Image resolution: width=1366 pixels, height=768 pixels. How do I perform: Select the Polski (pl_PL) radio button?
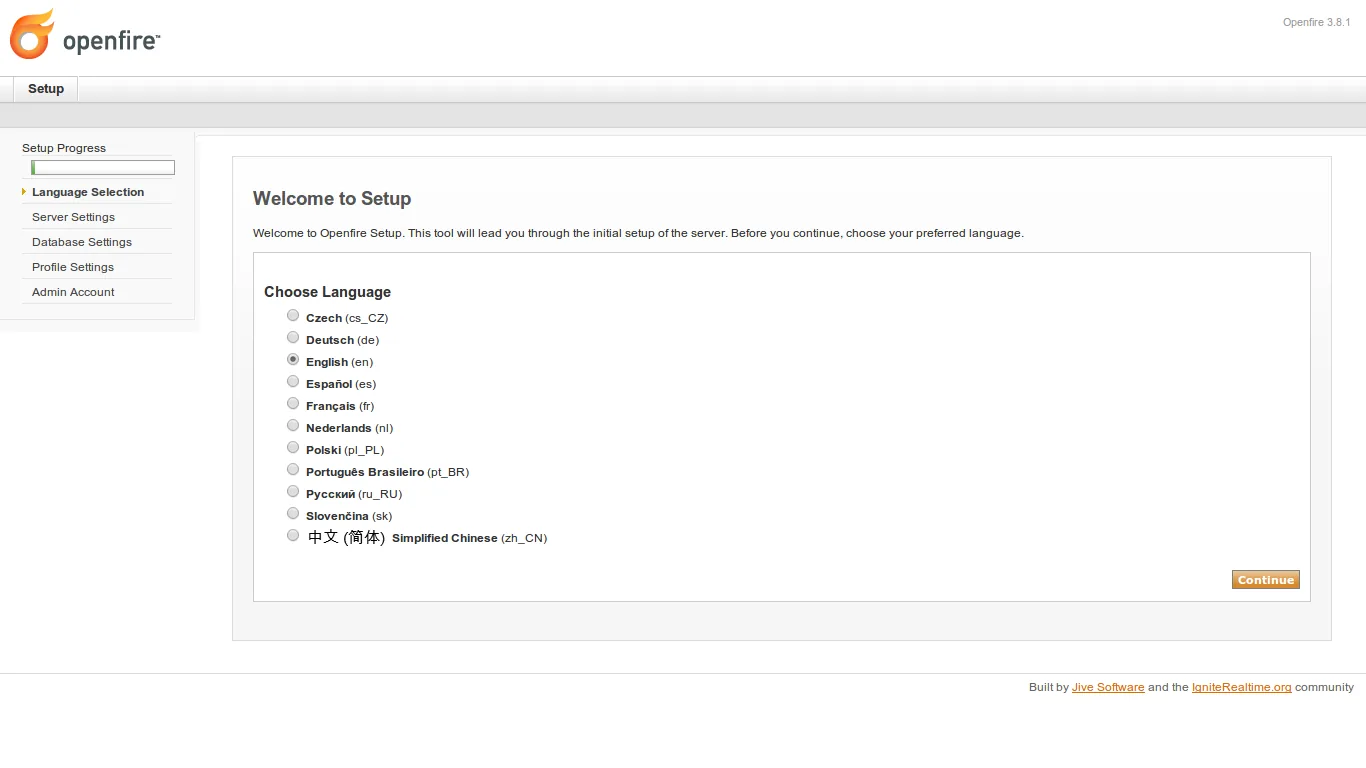pos(293,448)
